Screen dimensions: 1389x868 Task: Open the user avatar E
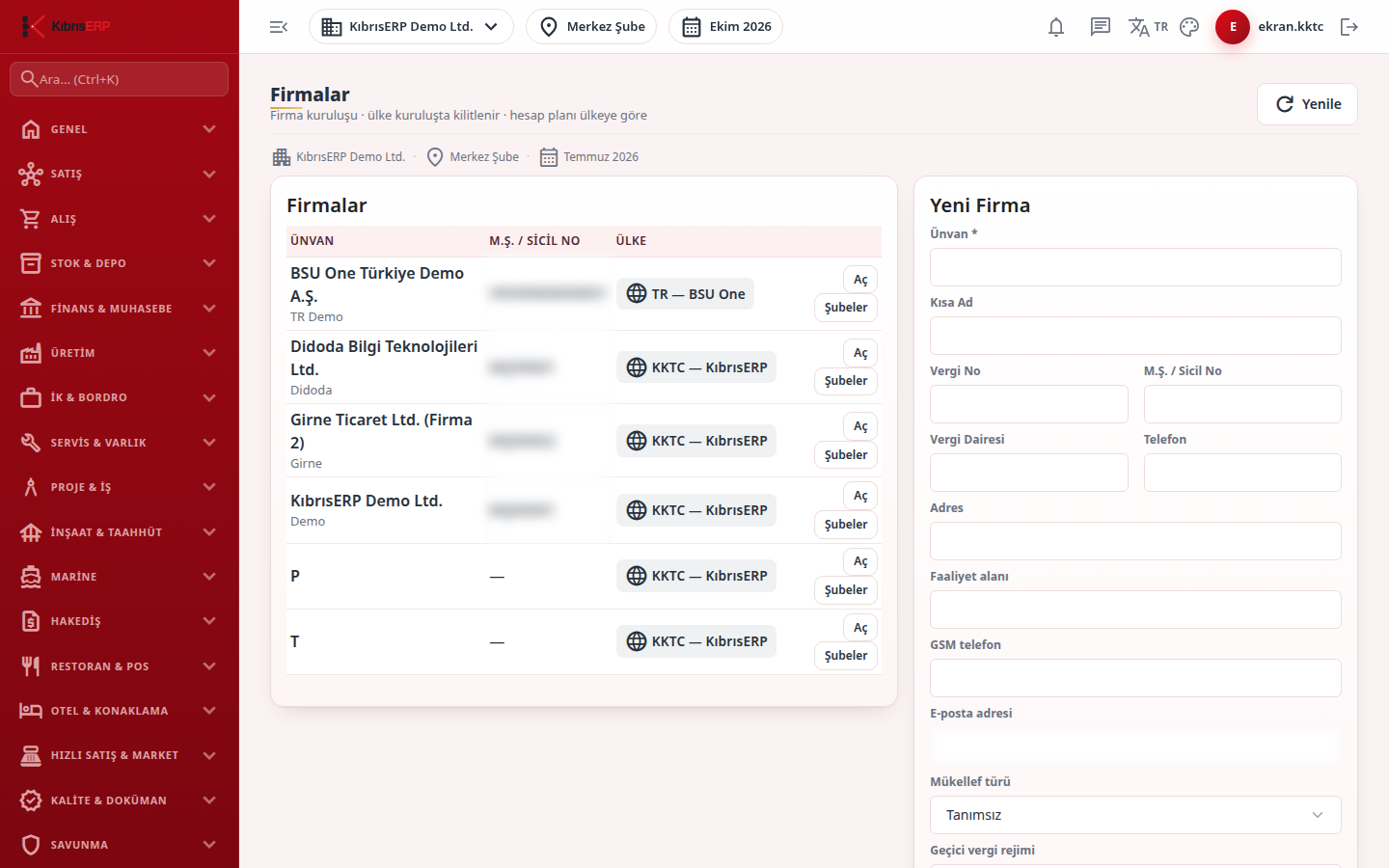pos(1233,27)
